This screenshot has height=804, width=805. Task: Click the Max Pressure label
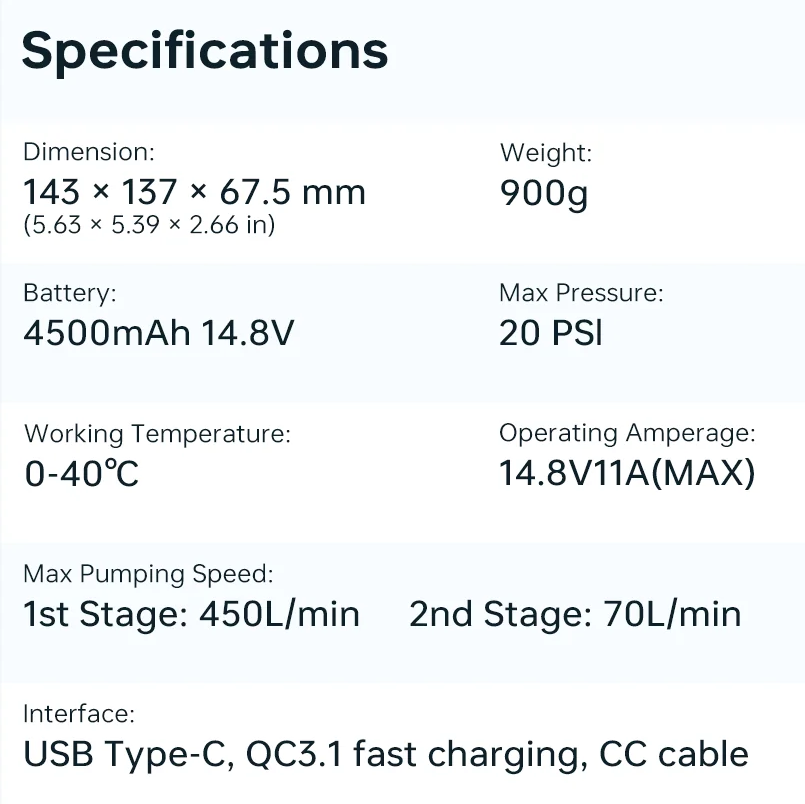581,293
